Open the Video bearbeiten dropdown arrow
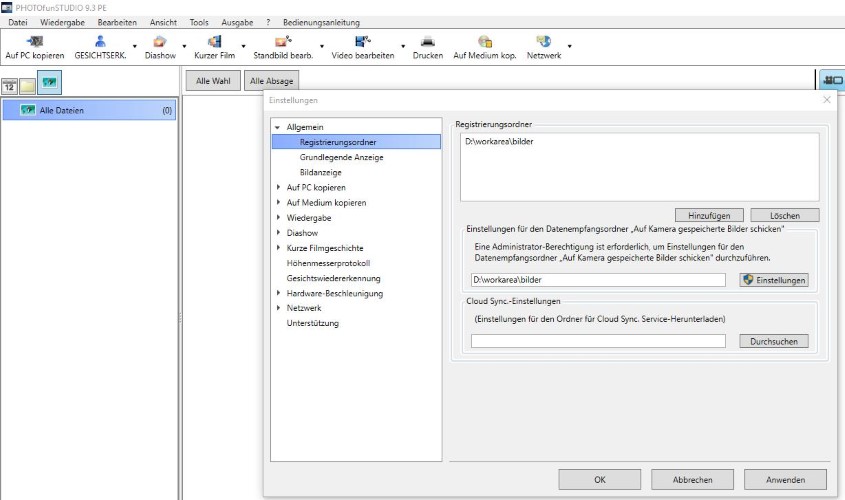The width and height of the screenshot is (845, 500). [x=403, y=47]
